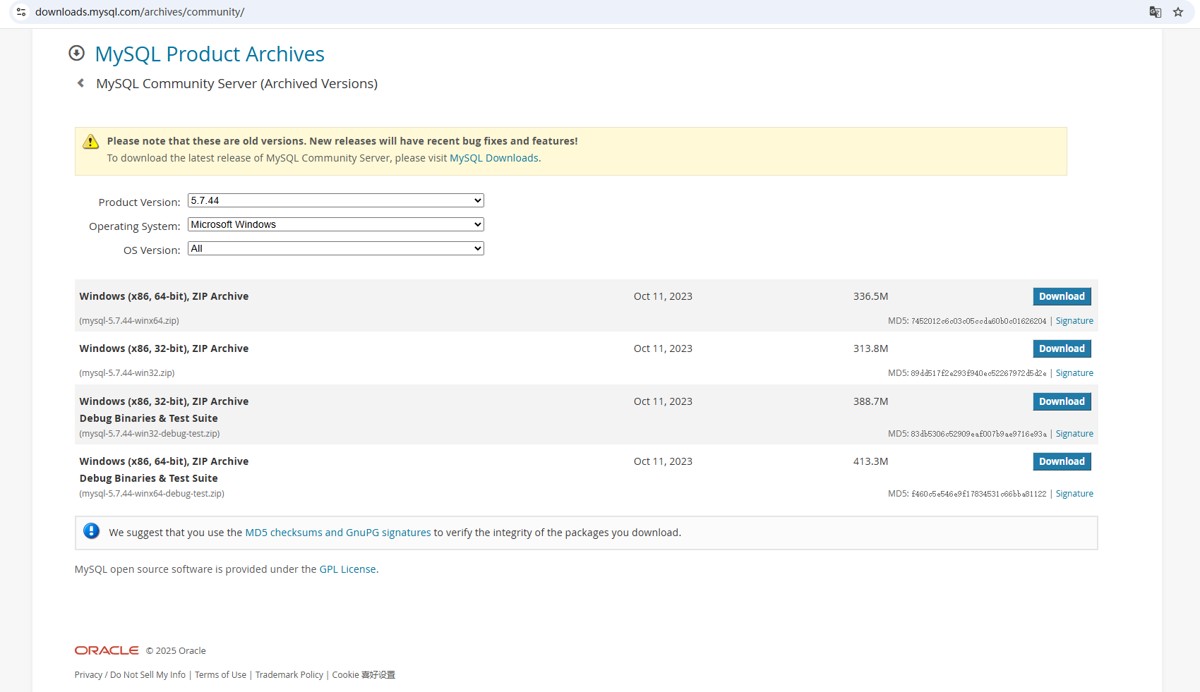Click the Oct 11, 2023 date in the 336.5M row

[x=663, y=296]
